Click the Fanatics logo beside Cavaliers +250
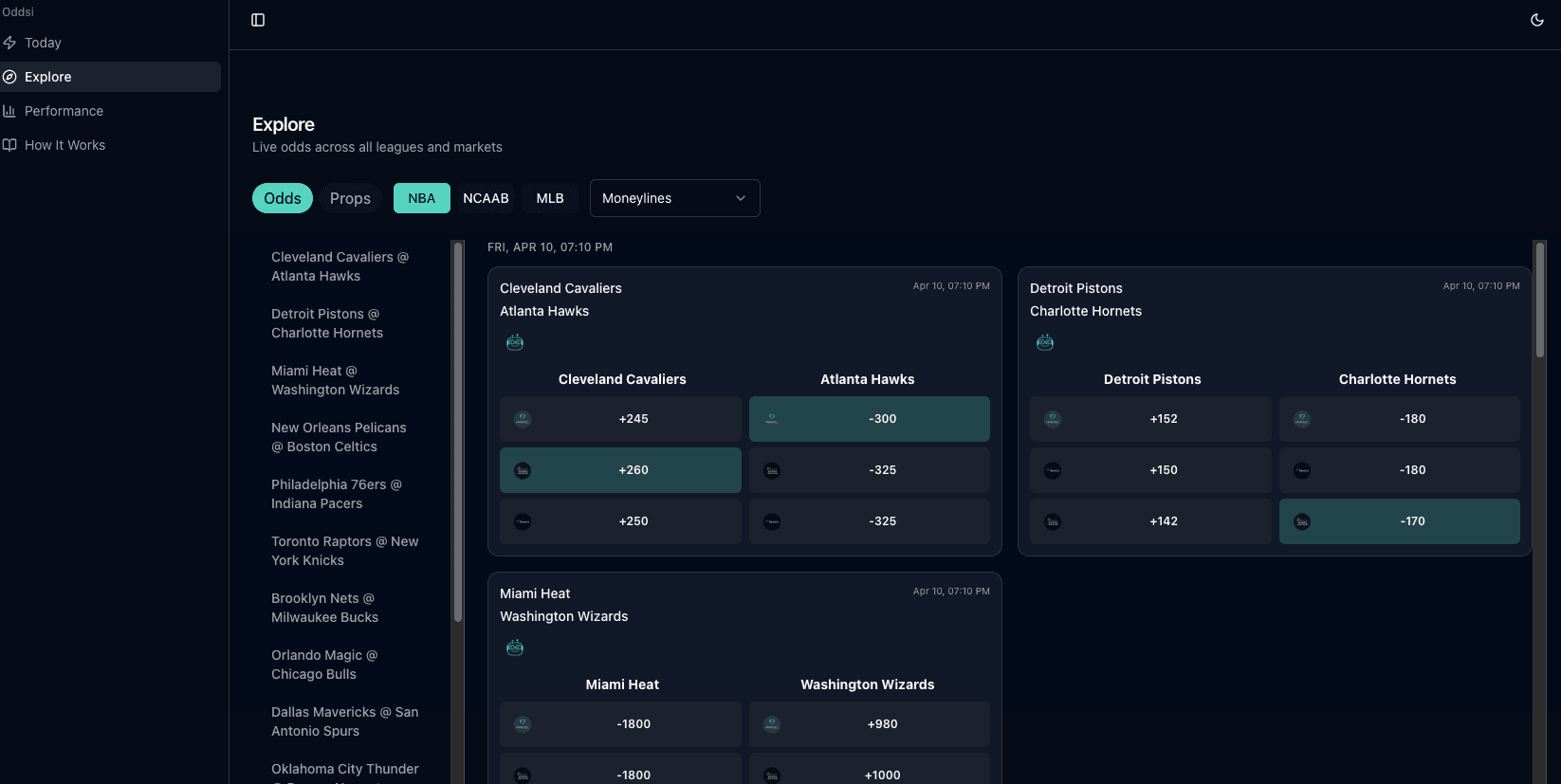 [x=523, y=521]
